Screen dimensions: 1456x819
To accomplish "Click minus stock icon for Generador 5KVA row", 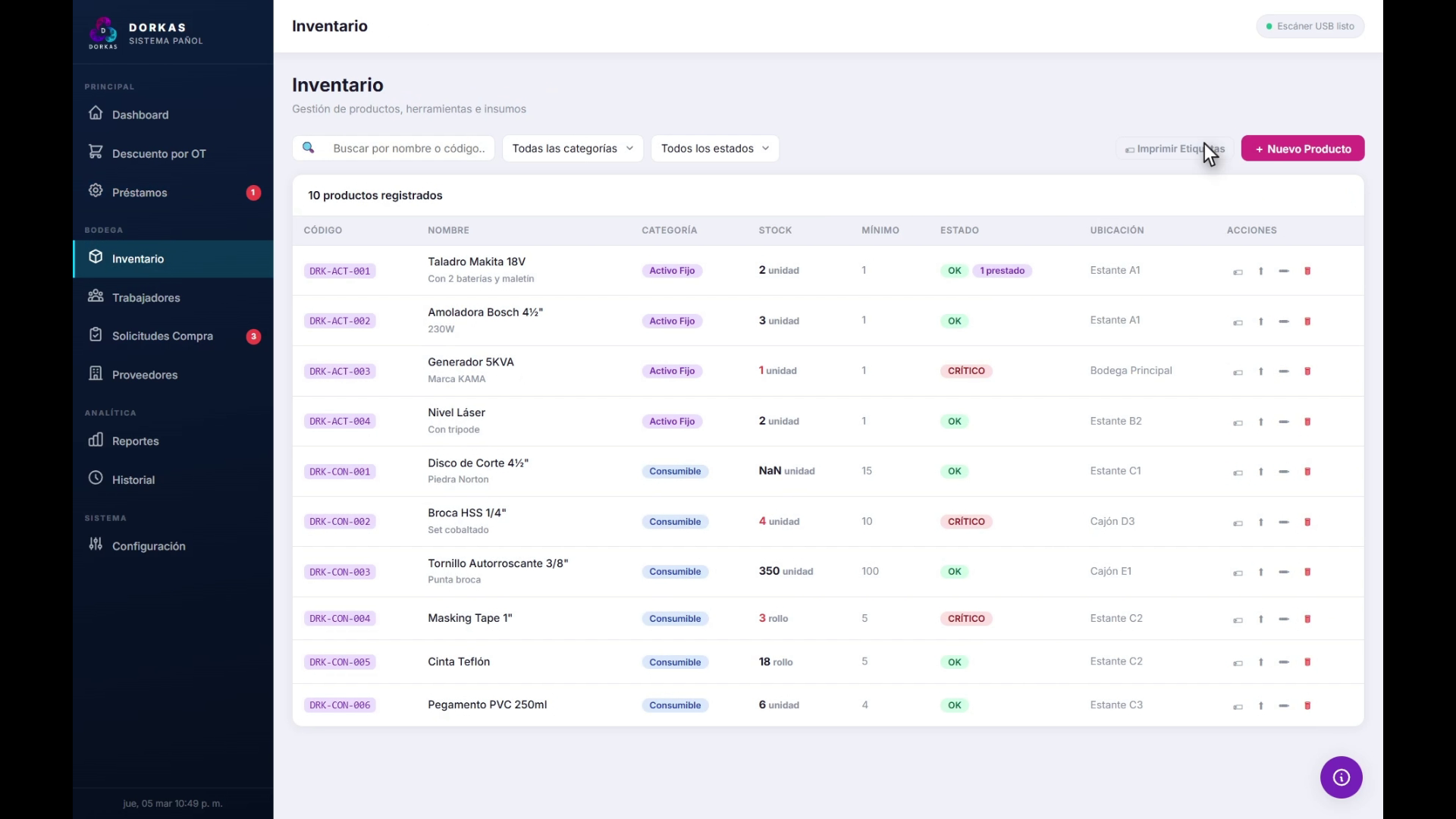I will coord(1284,372).
